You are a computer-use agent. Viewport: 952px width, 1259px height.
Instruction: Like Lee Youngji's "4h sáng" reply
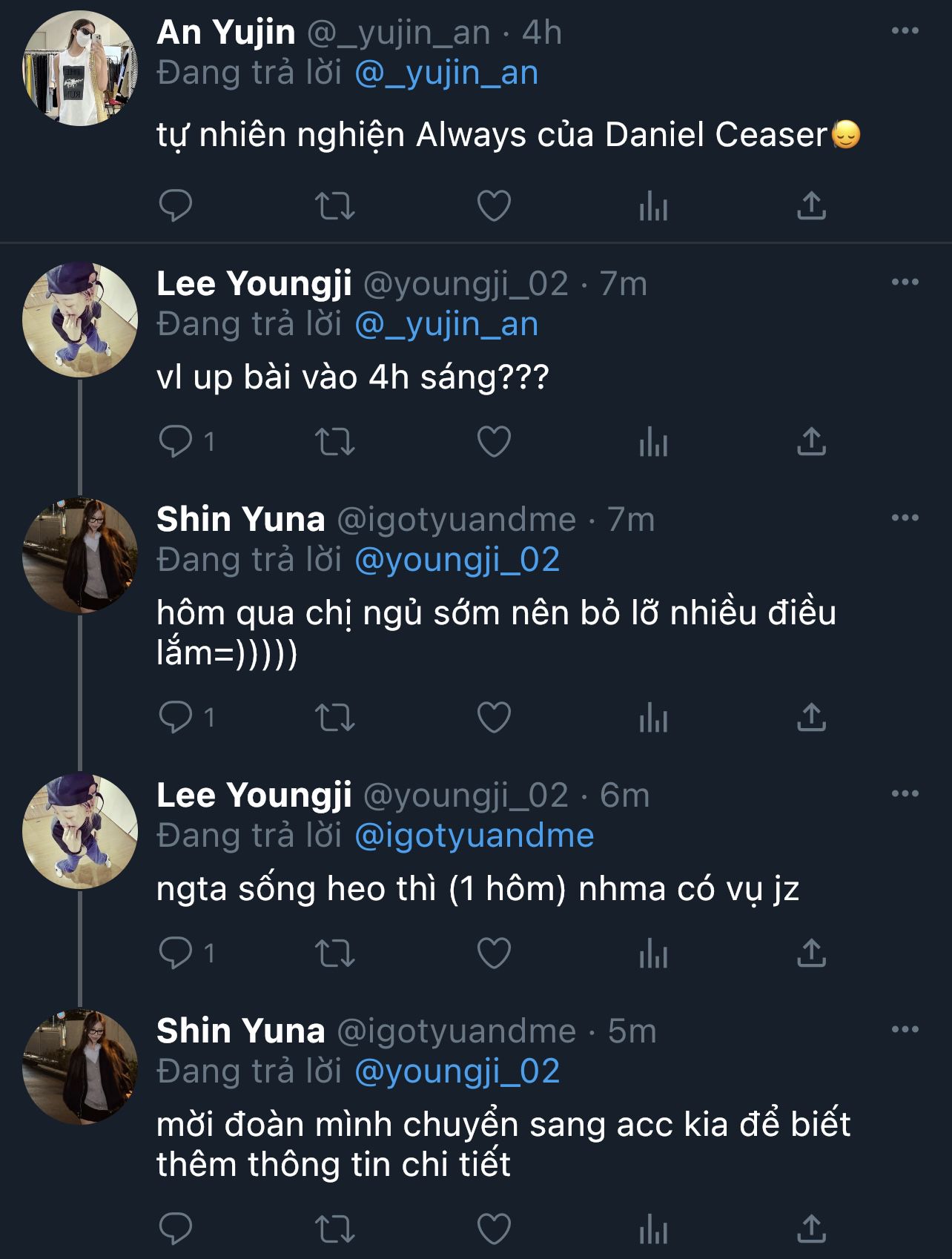(494, 442)
